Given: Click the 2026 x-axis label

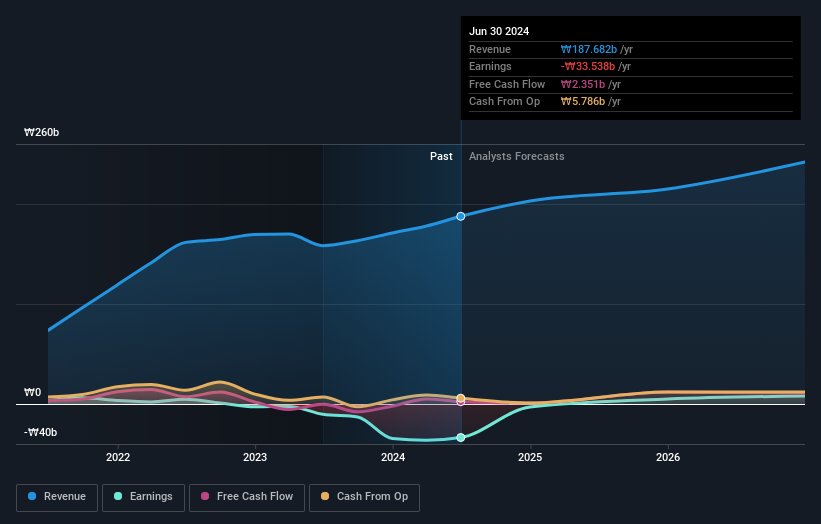Looking at the screenshot, I should click(x=668, y=458).
